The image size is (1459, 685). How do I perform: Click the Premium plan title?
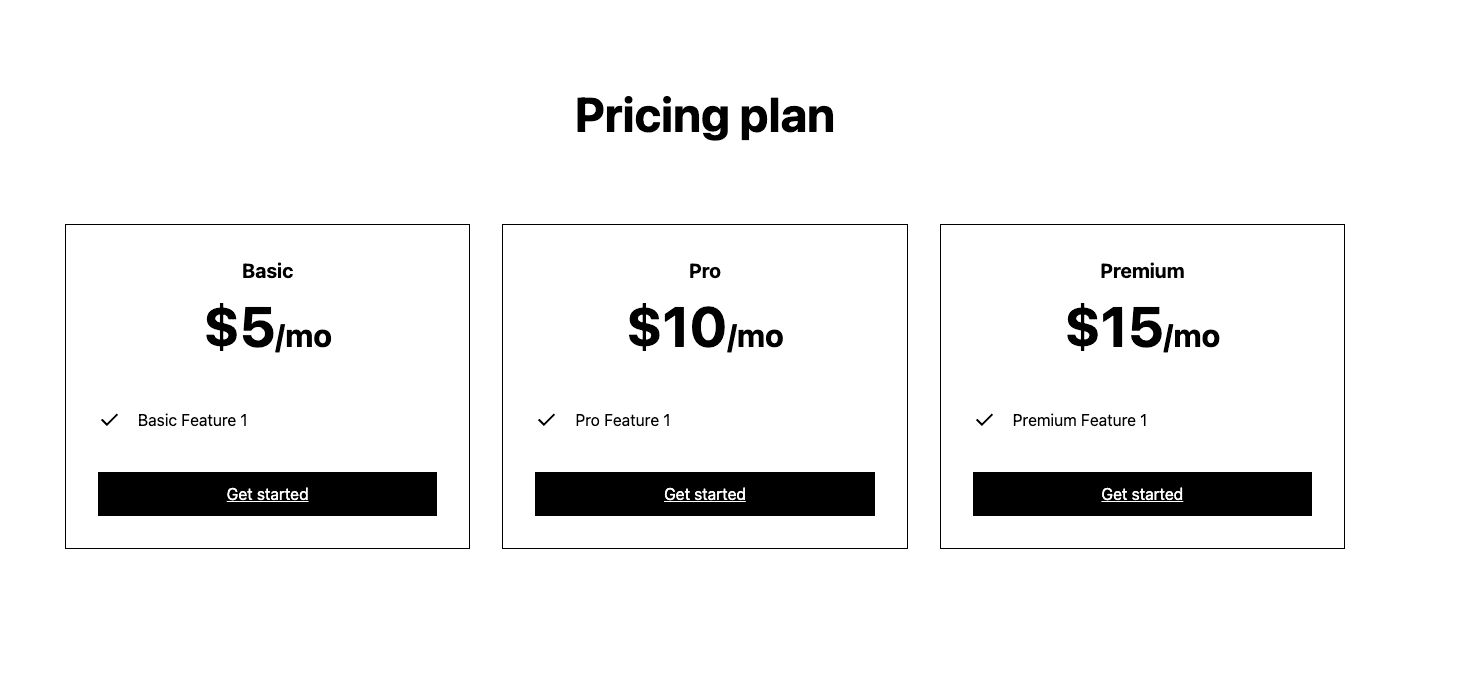[1141, 270]
